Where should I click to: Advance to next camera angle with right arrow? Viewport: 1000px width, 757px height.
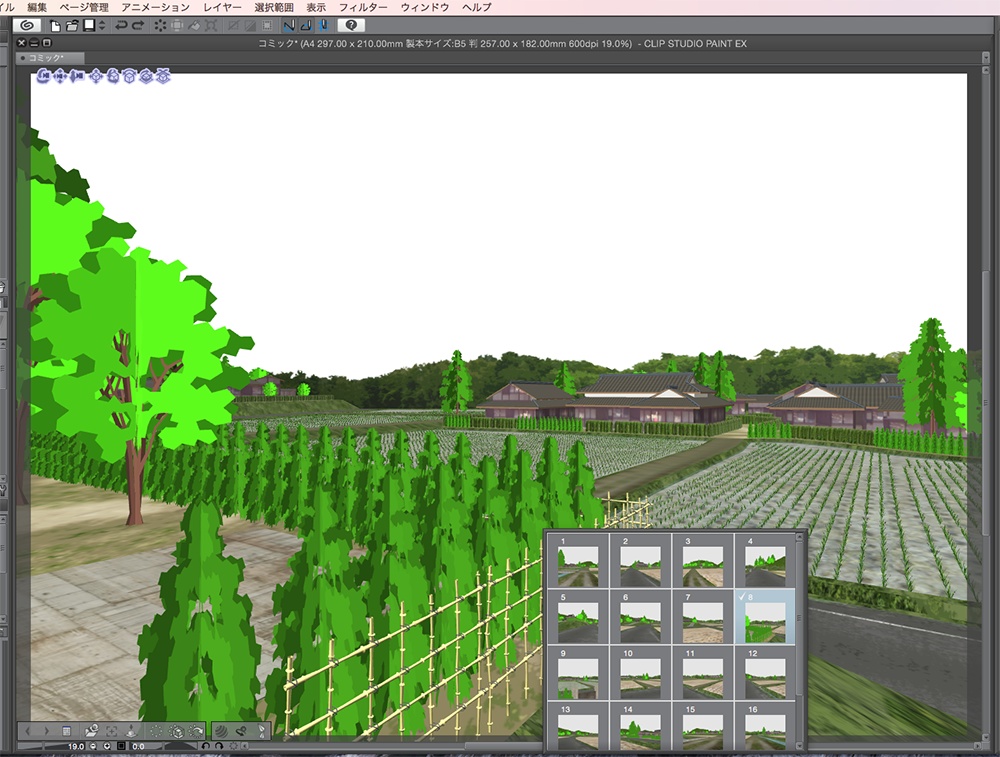pos(47,731)
